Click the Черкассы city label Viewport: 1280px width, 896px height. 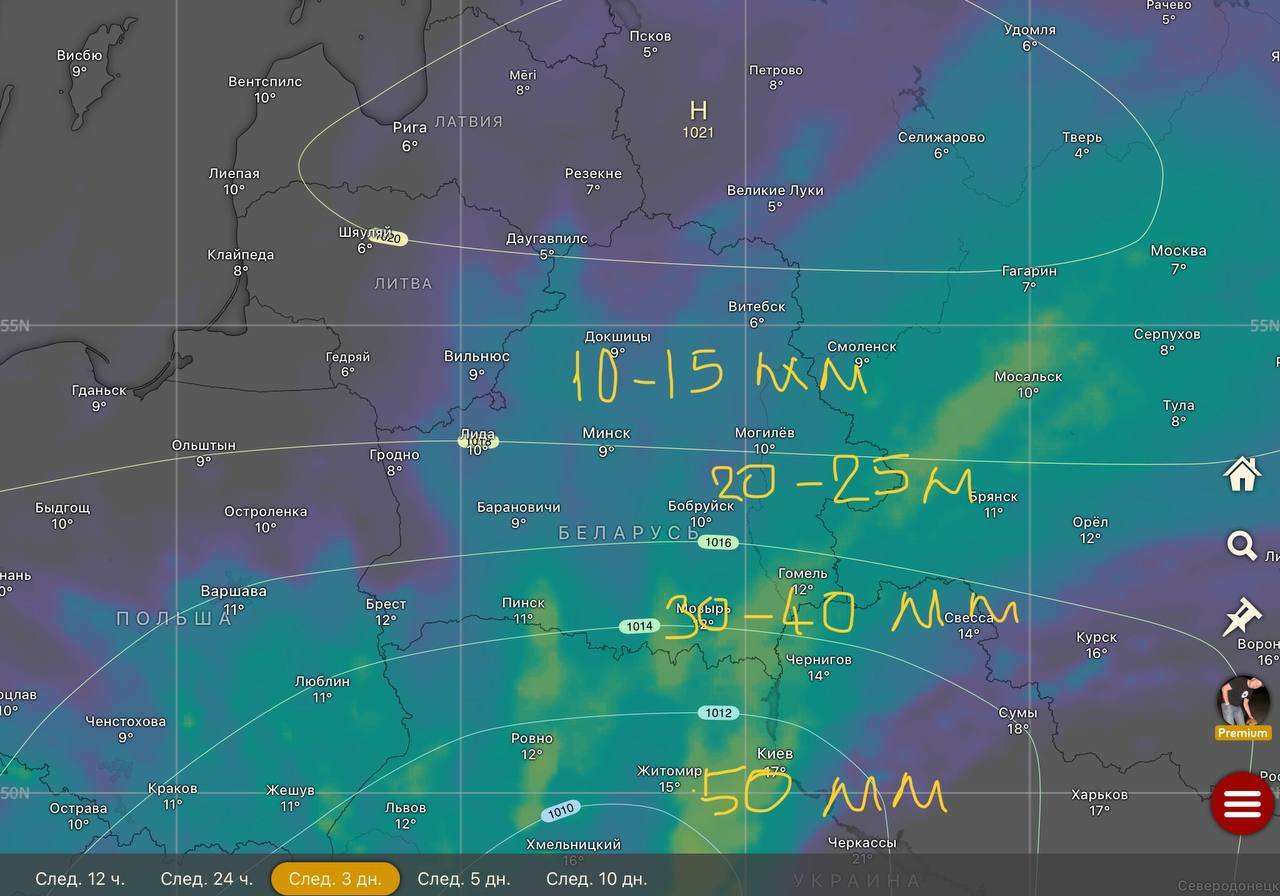pos(862,842)
